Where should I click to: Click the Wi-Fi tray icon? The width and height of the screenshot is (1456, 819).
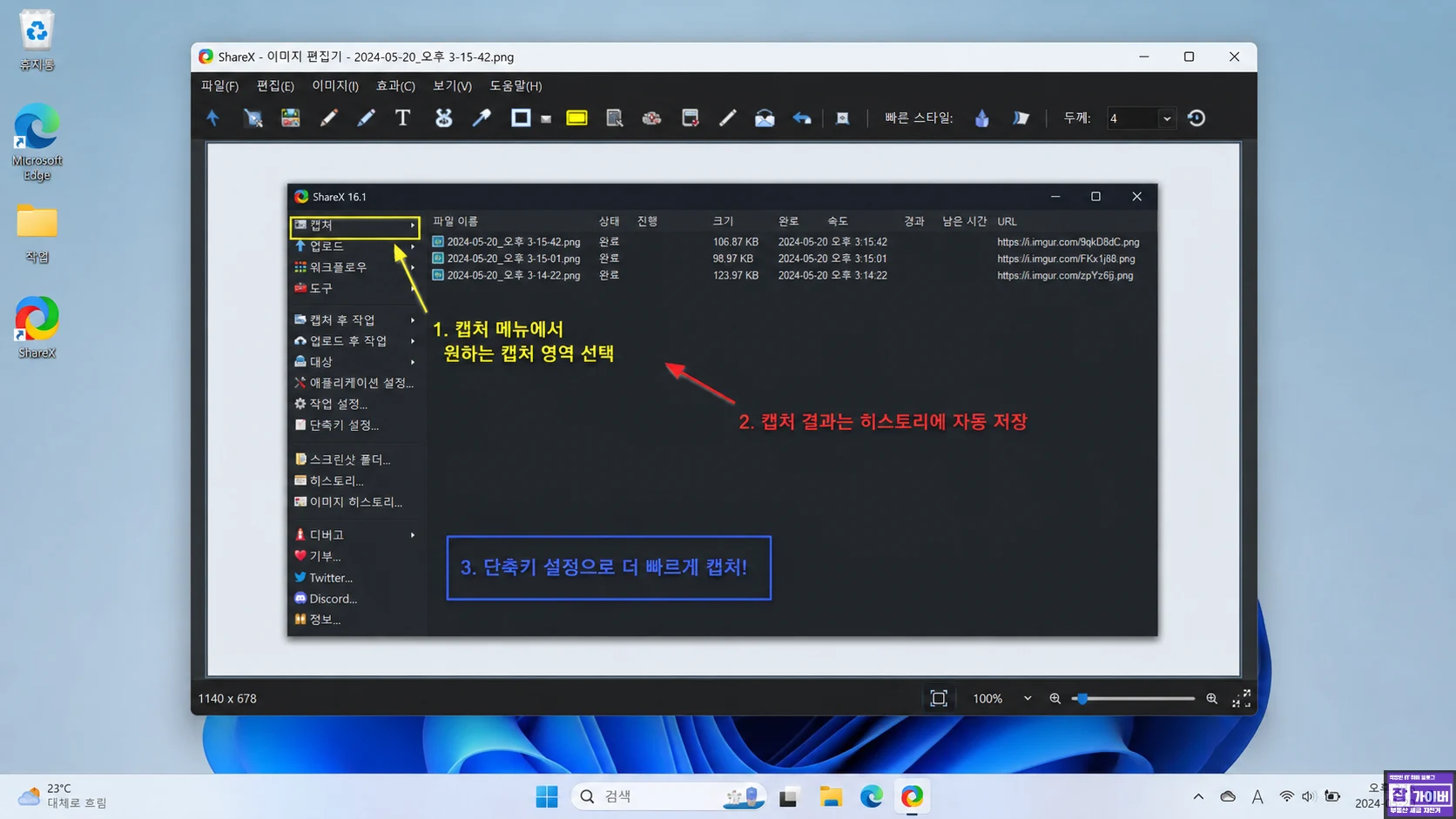point(1286,796)
